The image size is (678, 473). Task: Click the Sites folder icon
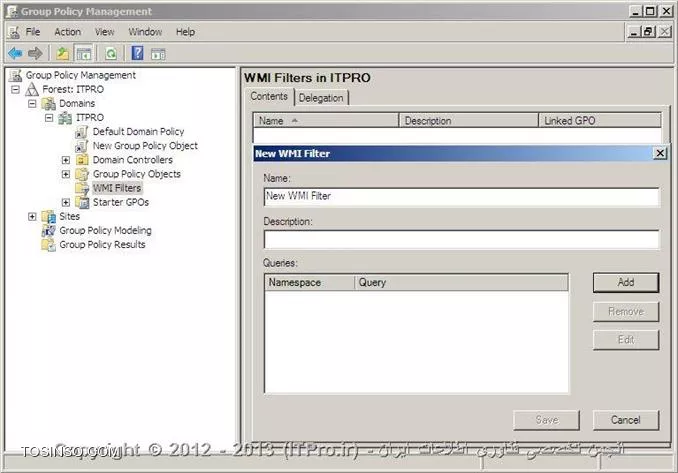pos(48,216)
